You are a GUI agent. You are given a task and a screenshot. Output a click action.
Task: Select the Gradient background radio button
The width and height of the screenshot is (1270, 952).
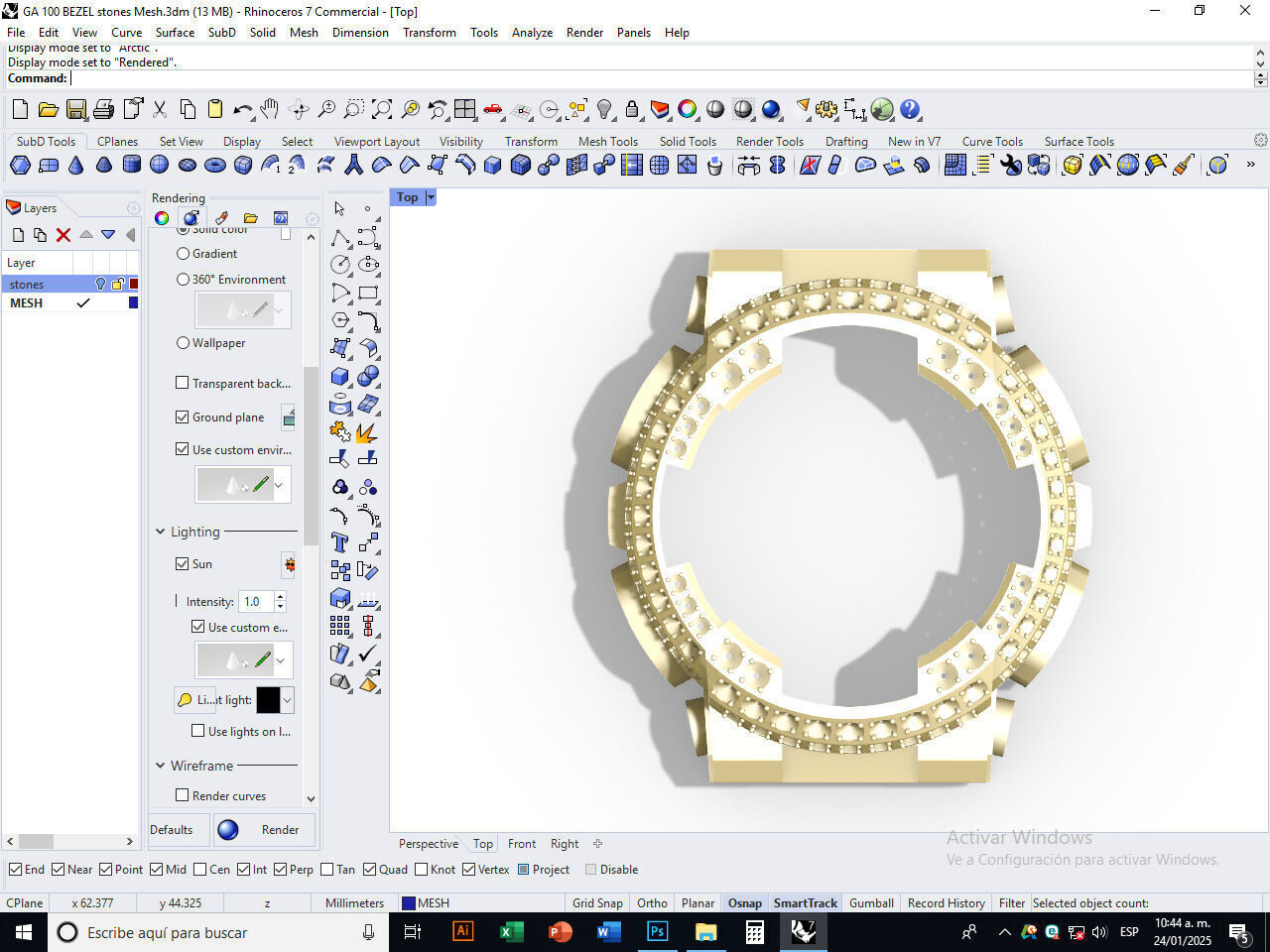tap(183, 254)
